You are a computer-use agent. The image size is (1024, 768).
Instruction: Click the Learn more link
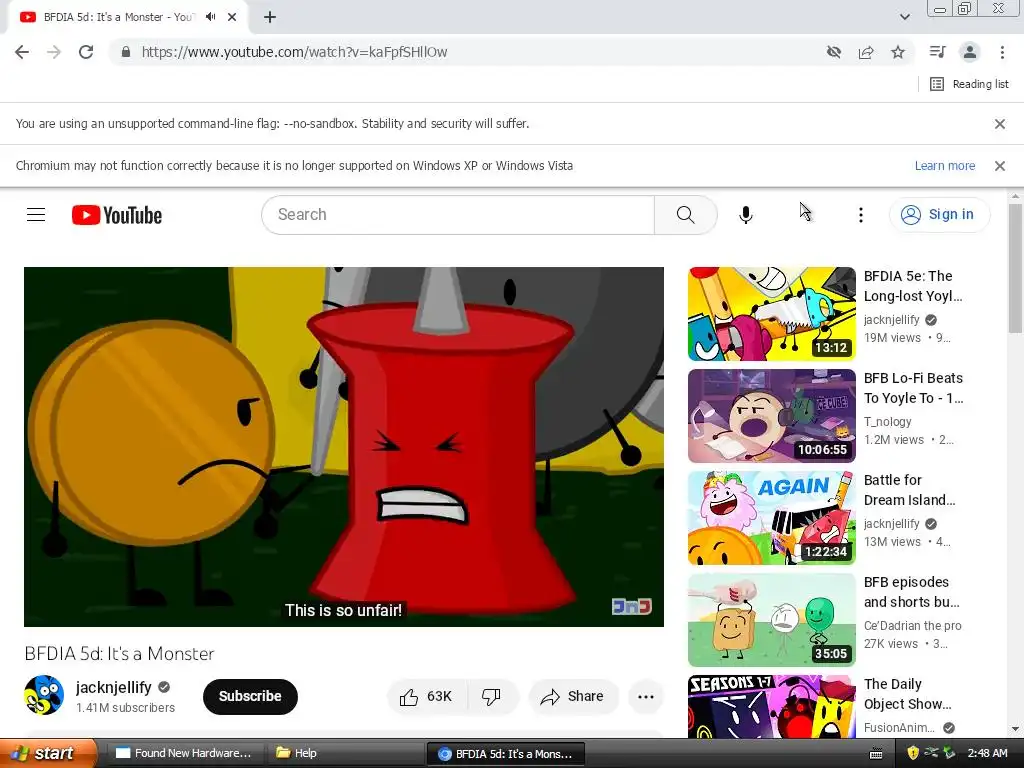[x=944, y=166]
